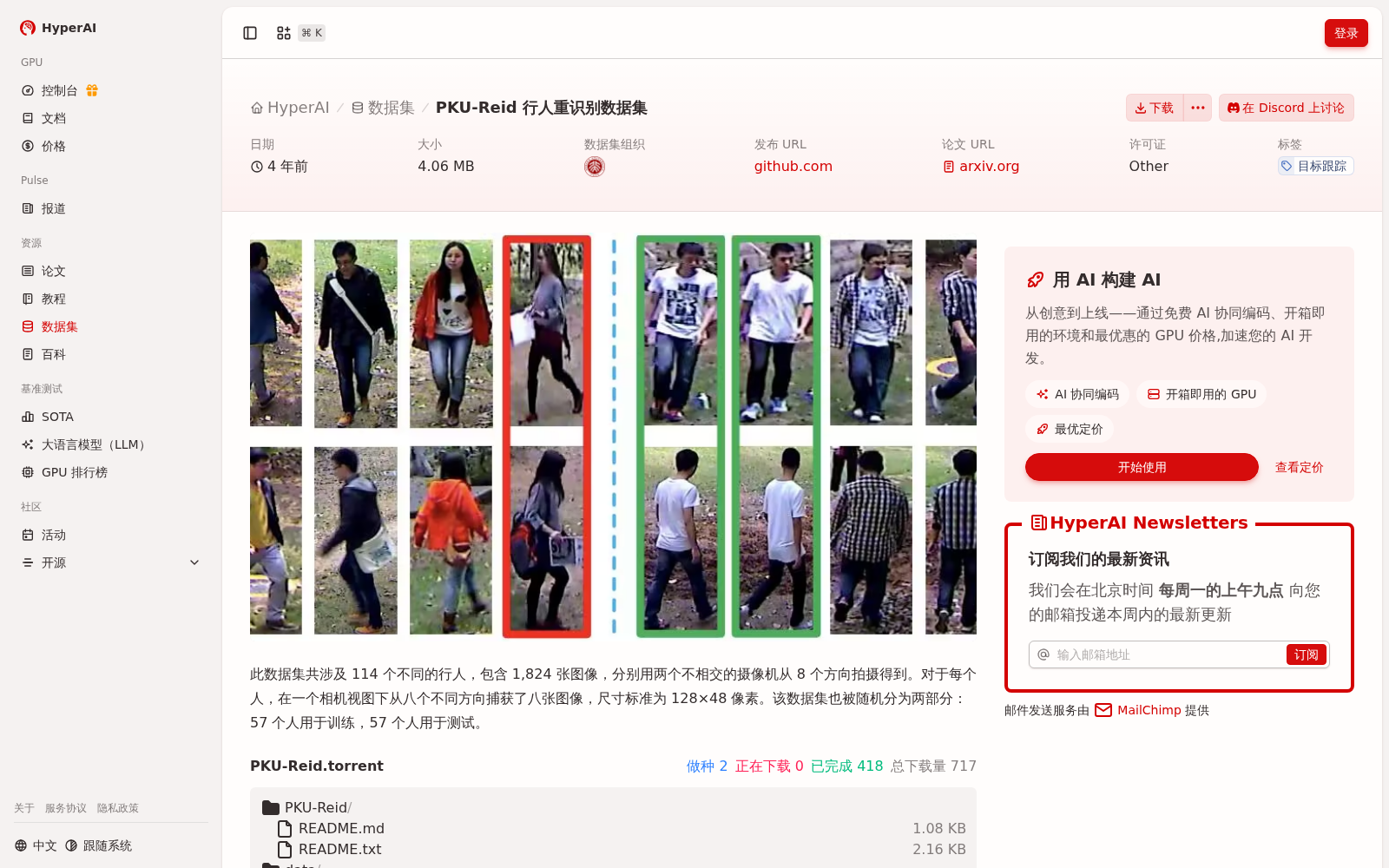Click the 4.06 MB size value

446,166
